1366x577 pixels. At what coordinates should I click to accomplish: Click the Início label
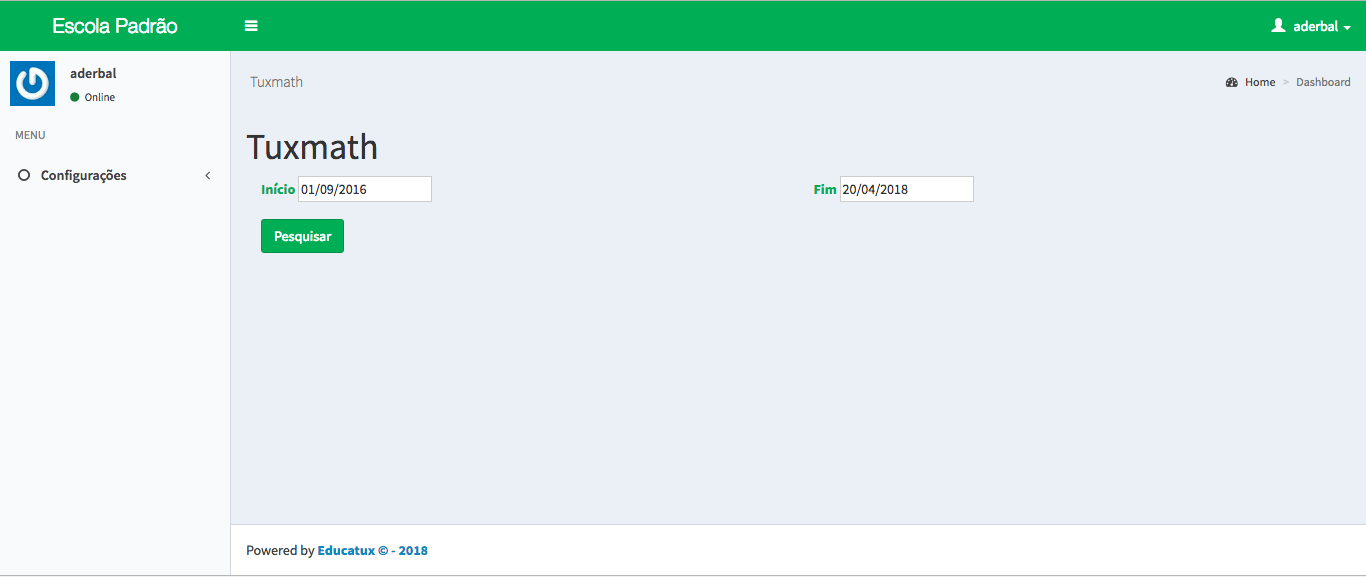click(278, 189)
